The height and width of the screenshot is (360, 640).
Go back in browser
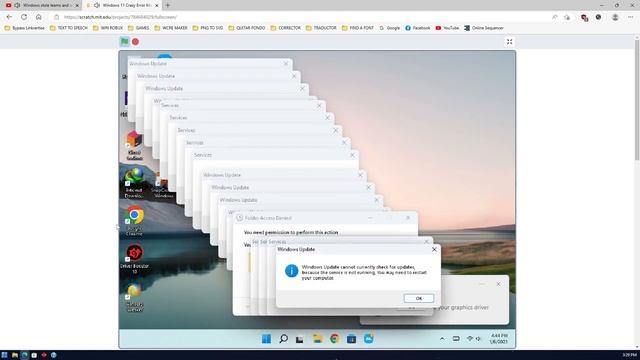tap(9, 17)
